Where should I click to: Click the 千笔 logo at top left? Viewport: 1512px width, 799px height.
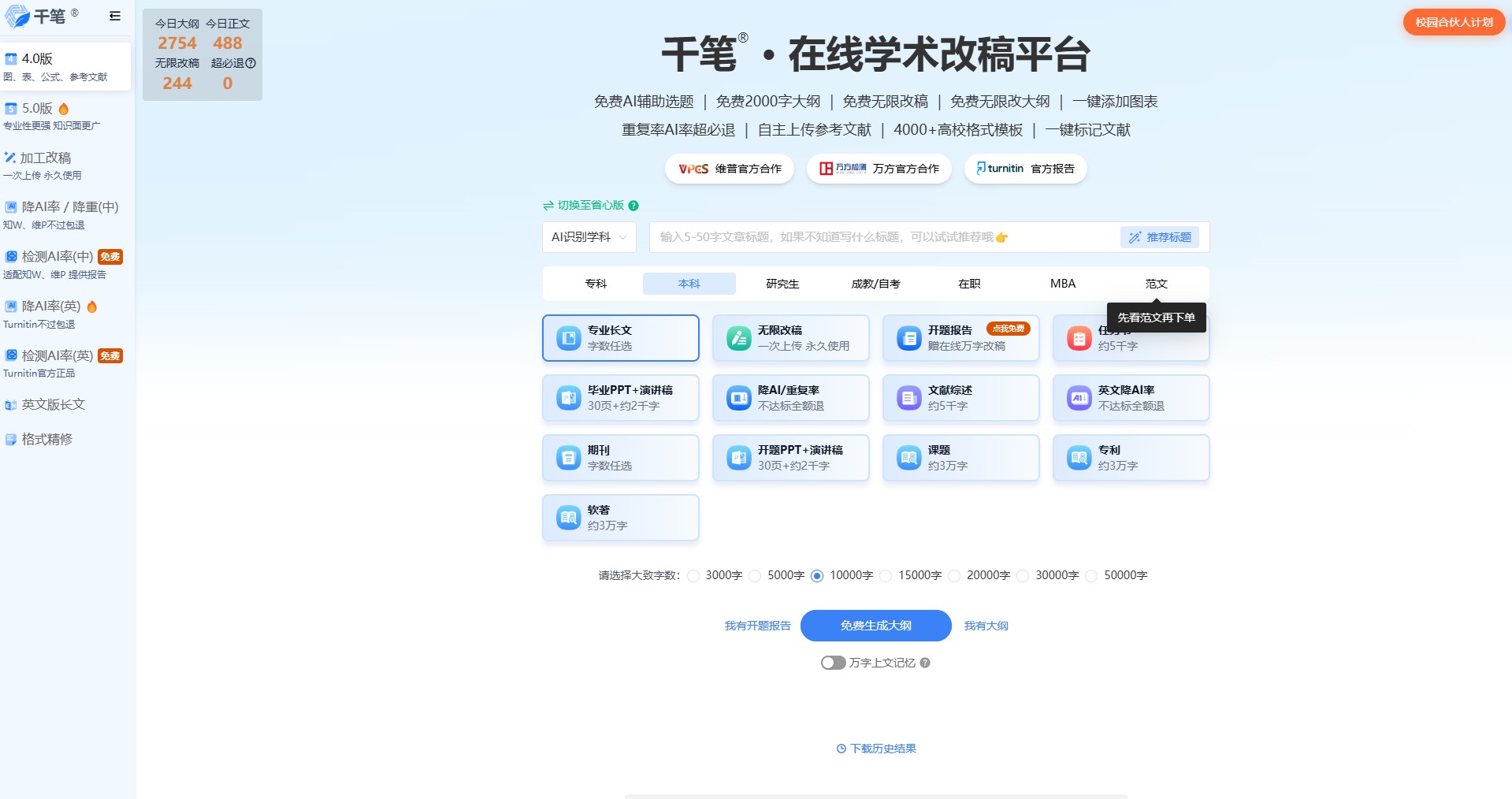(42, 16)
